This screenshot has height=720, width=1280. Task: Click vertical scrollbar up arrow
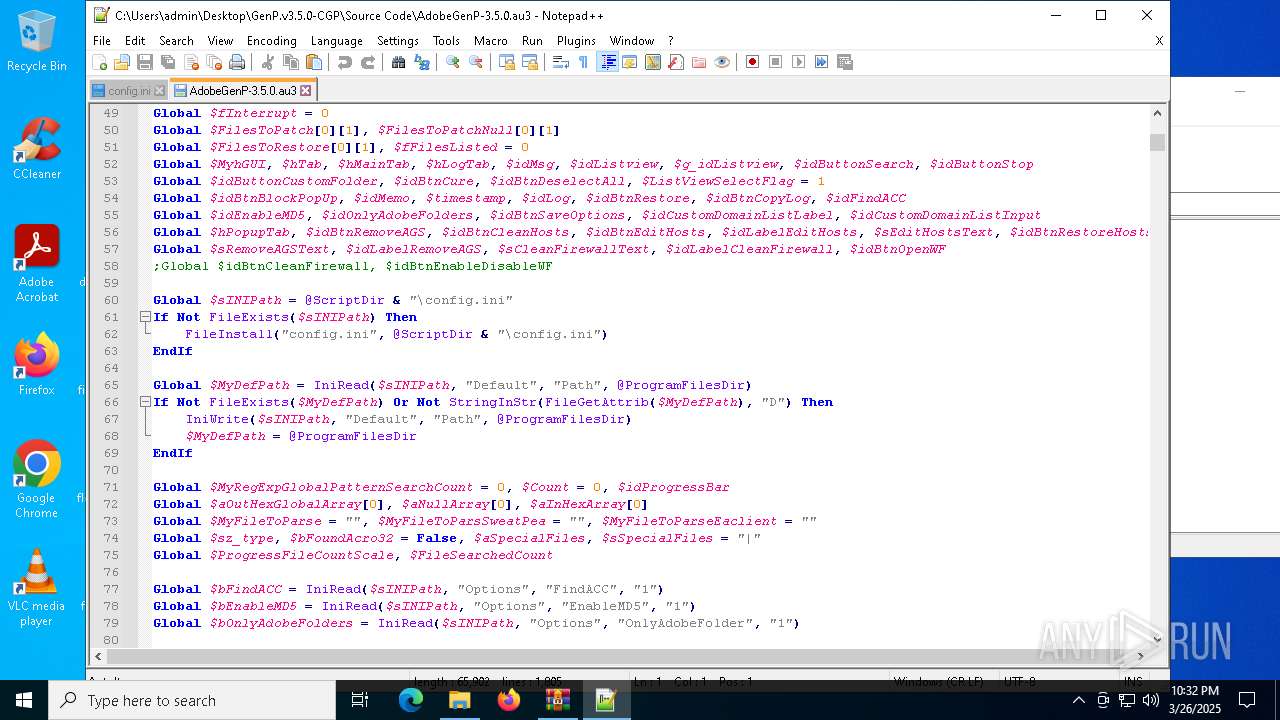[1157, 113]
